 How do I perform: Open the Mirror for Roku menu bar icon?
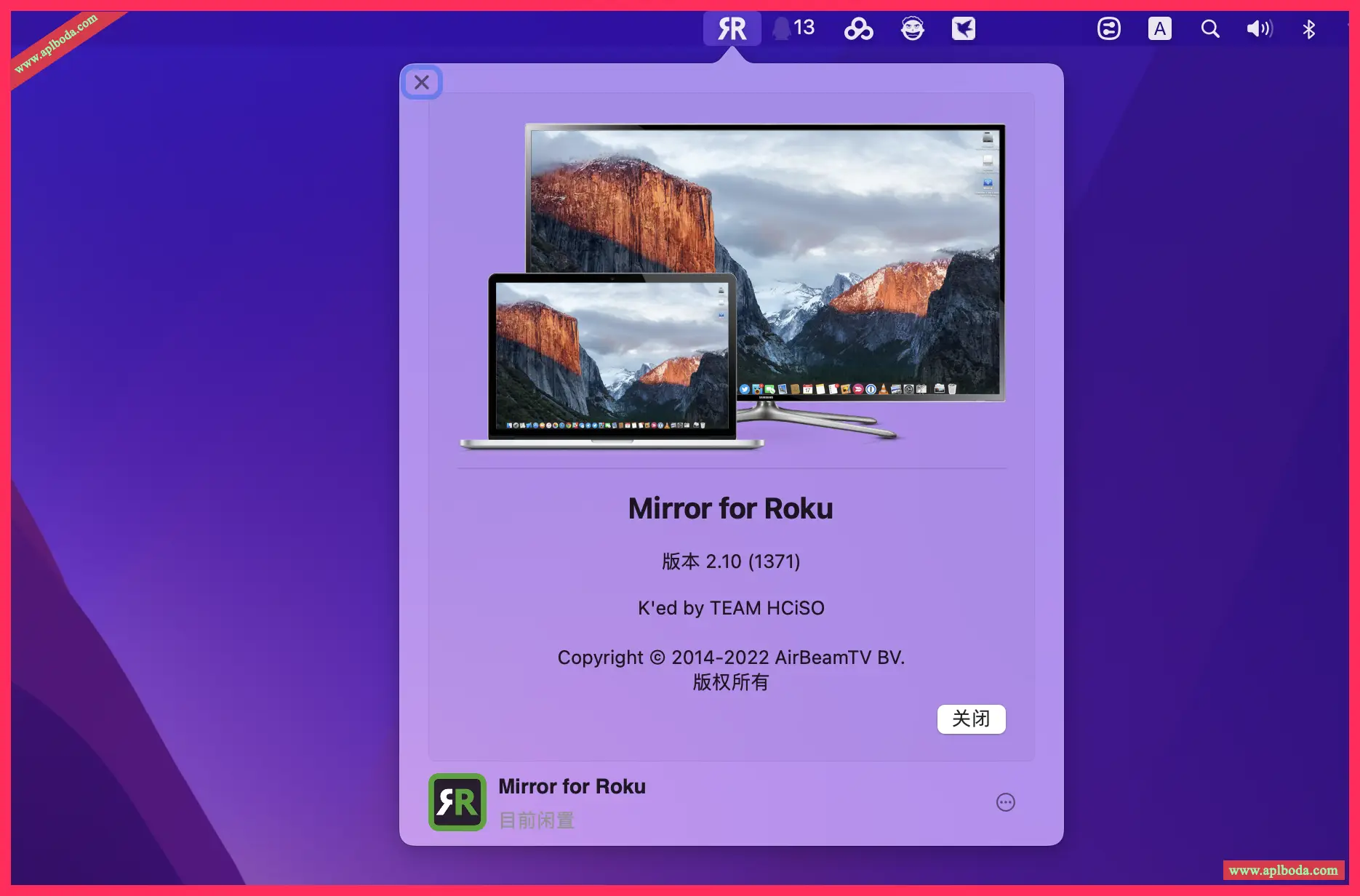pos(732,29)
